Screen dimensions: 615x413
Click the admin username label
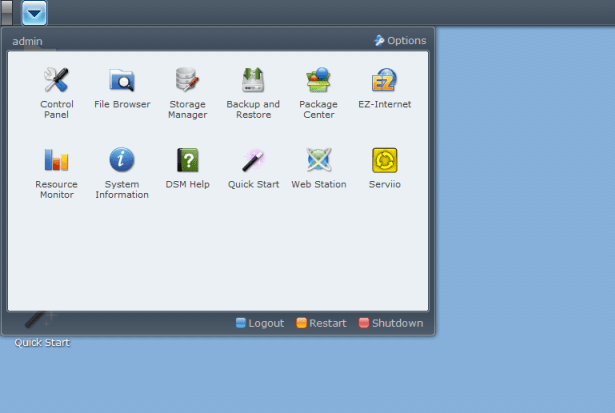coord(27,42)
